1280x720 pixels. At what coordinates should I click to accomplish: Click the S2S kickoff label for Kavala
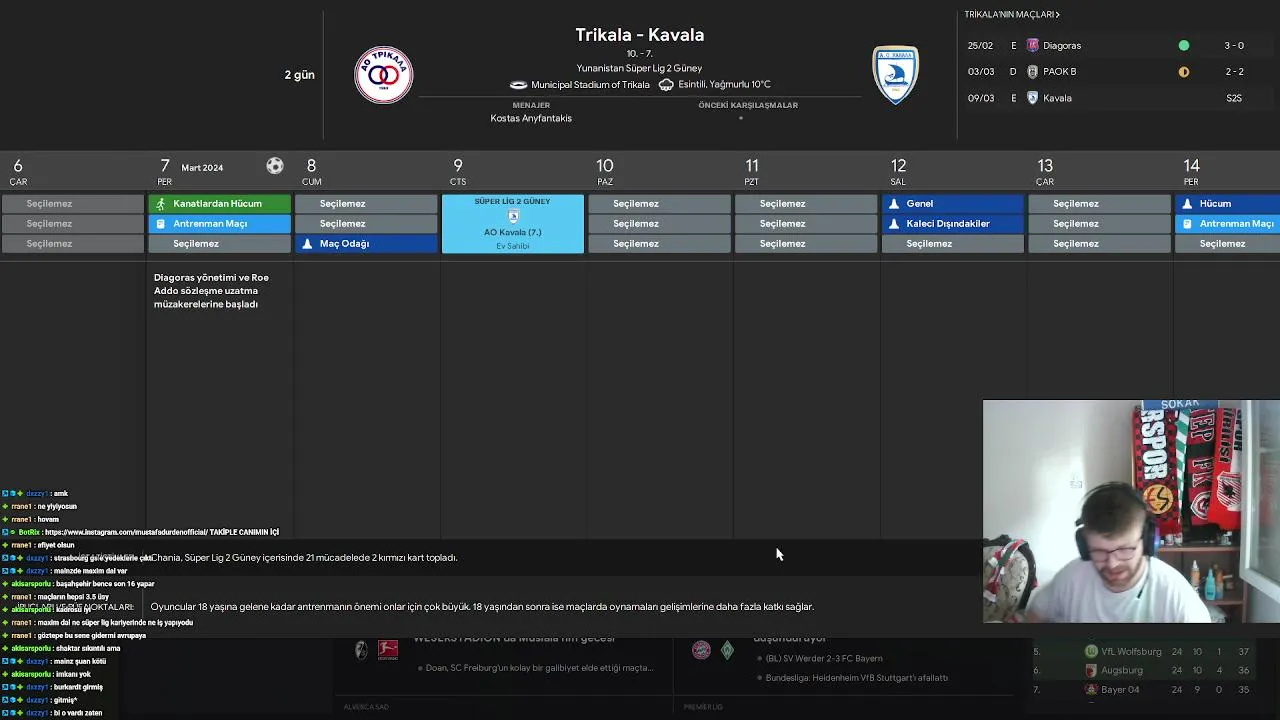pos(1234,98)
